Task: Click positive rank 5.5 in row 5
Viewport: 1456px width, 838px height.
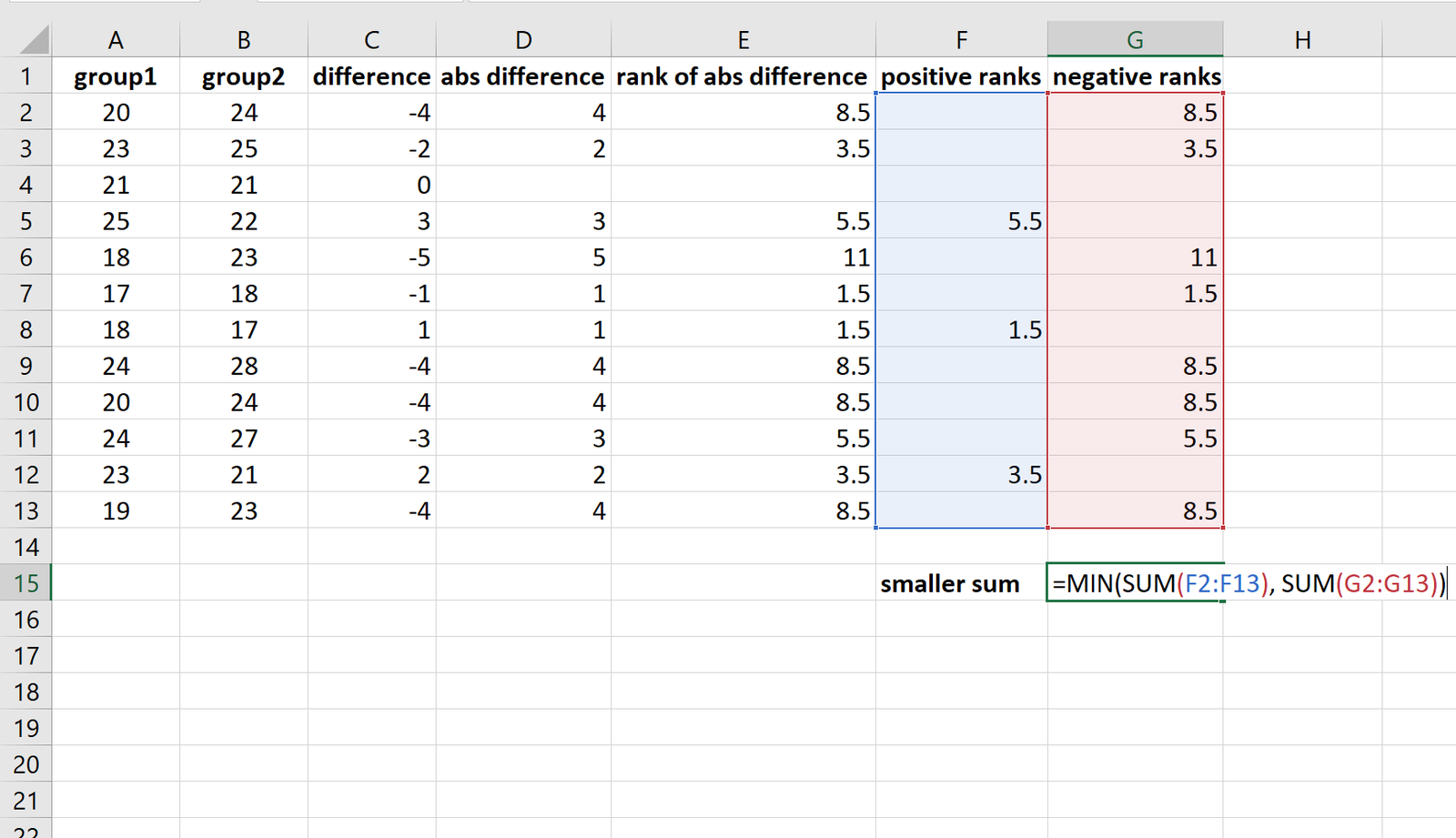Action: click(x=961, y=221)
